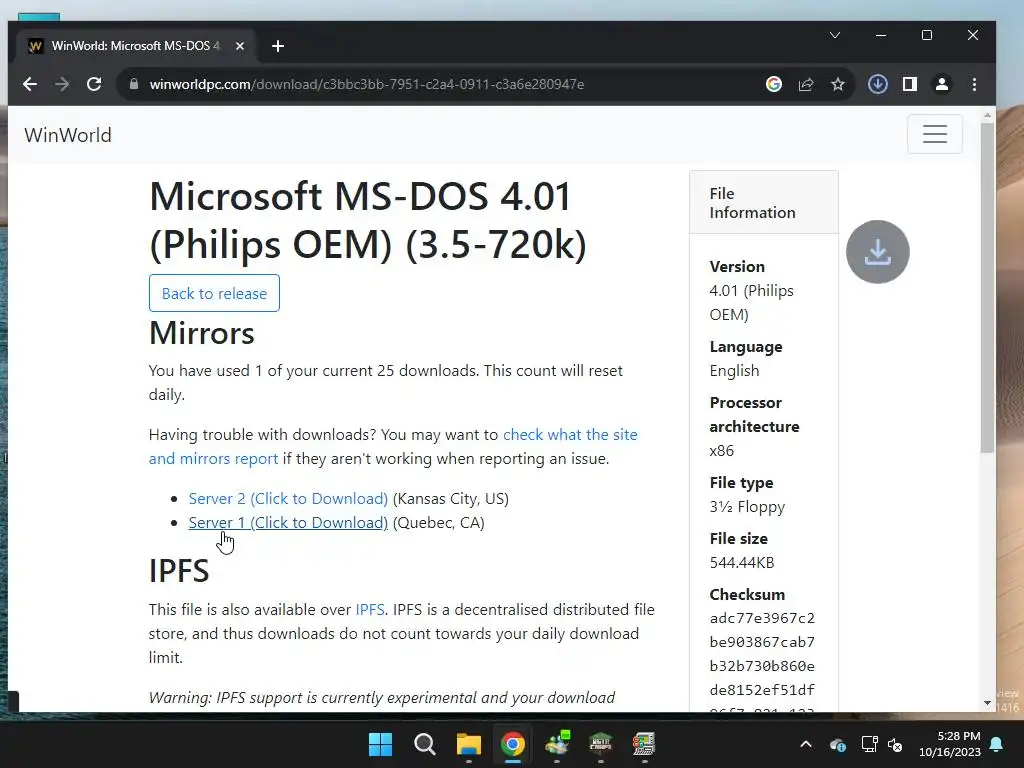Viewport: 1024px width, 768px height.
Task: Open Chrome profile icon
Action: (942, 84)
